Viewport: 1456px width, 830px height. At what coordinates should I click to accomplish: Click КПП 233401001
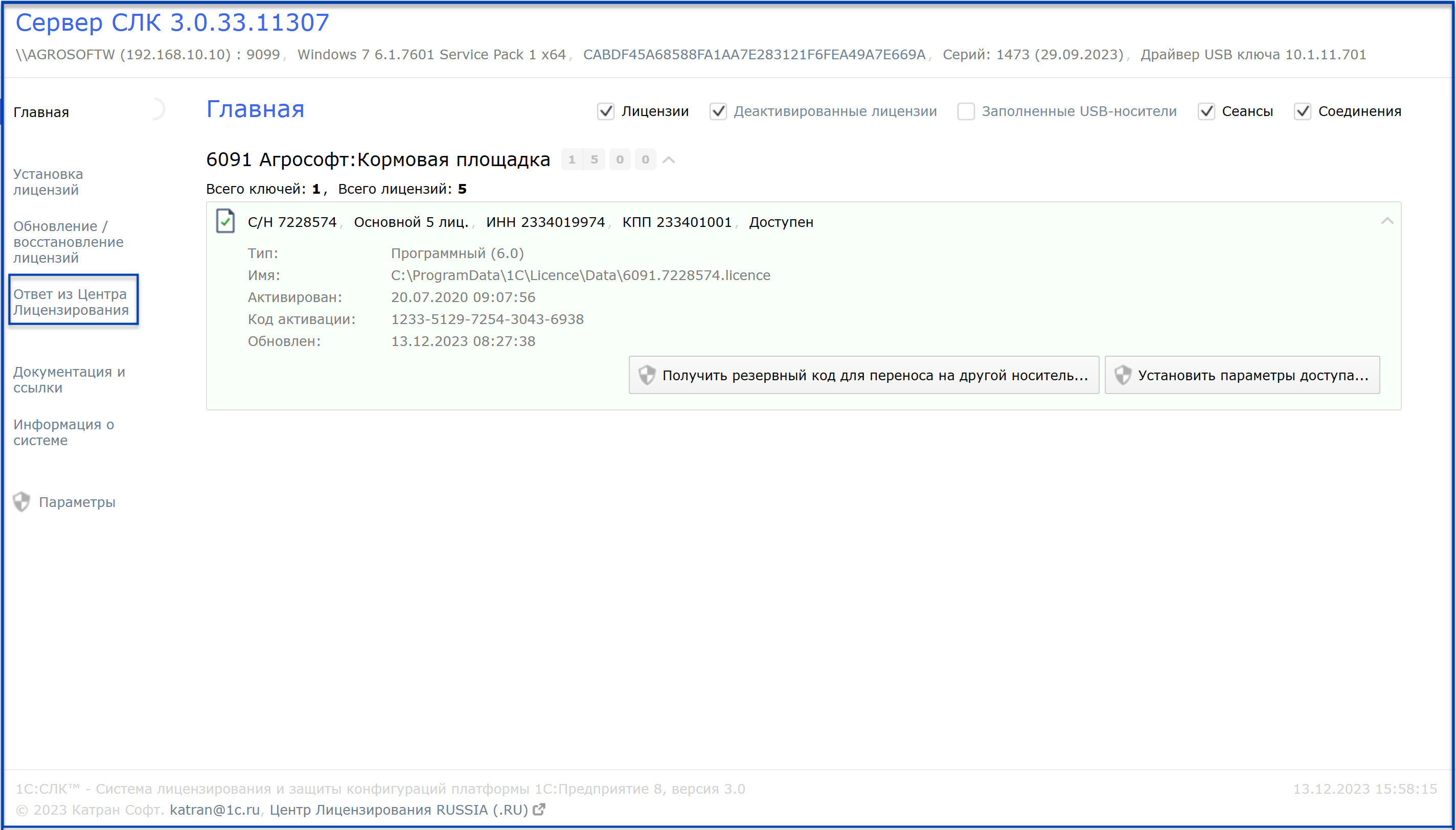[677, 222]
